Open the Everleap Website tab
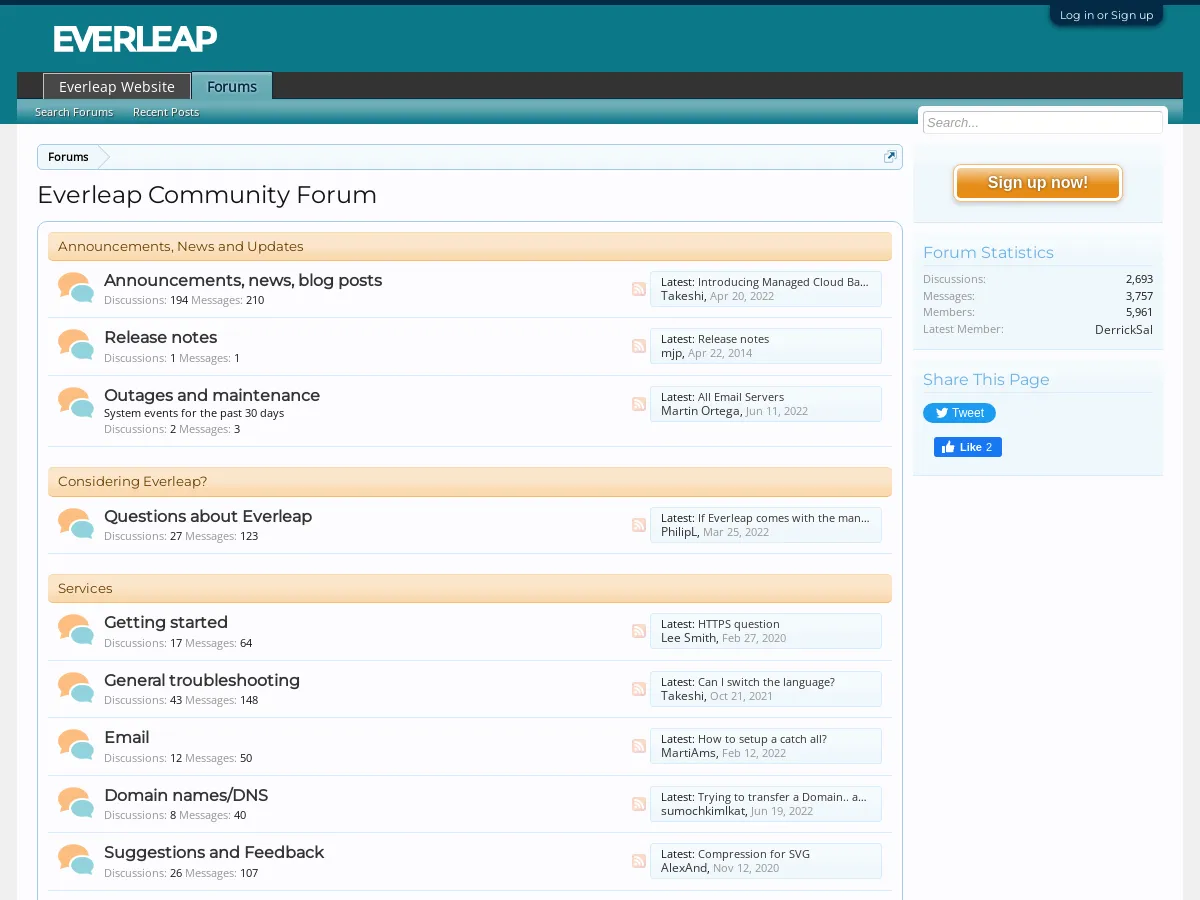Viewport: 1200px width, 900px height. (x=116, y=86)
